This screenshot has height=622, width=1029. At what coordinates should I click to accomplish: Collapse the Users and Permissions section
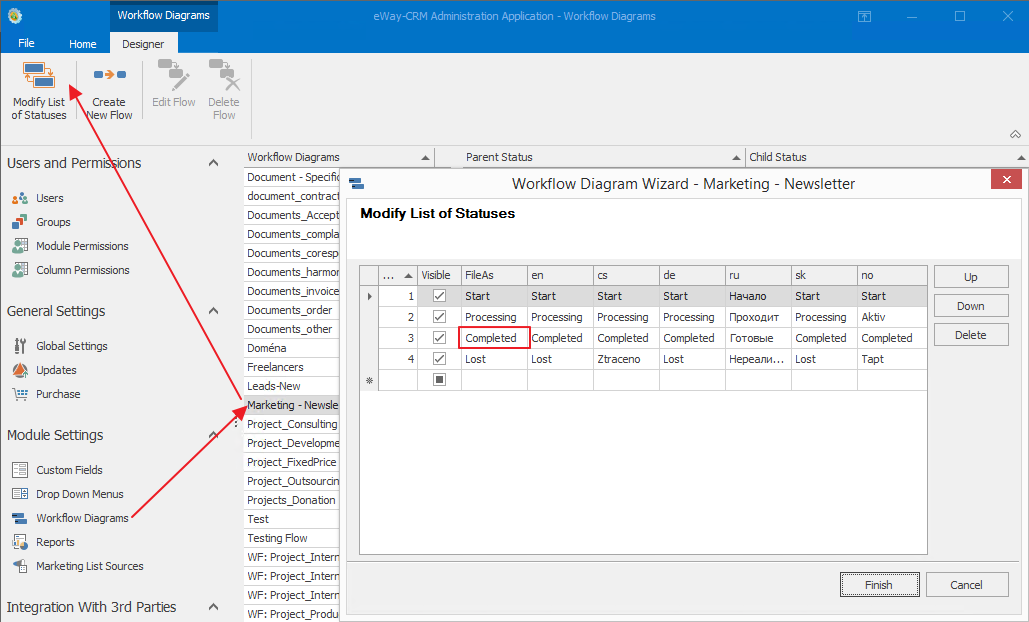pos(213,163)
